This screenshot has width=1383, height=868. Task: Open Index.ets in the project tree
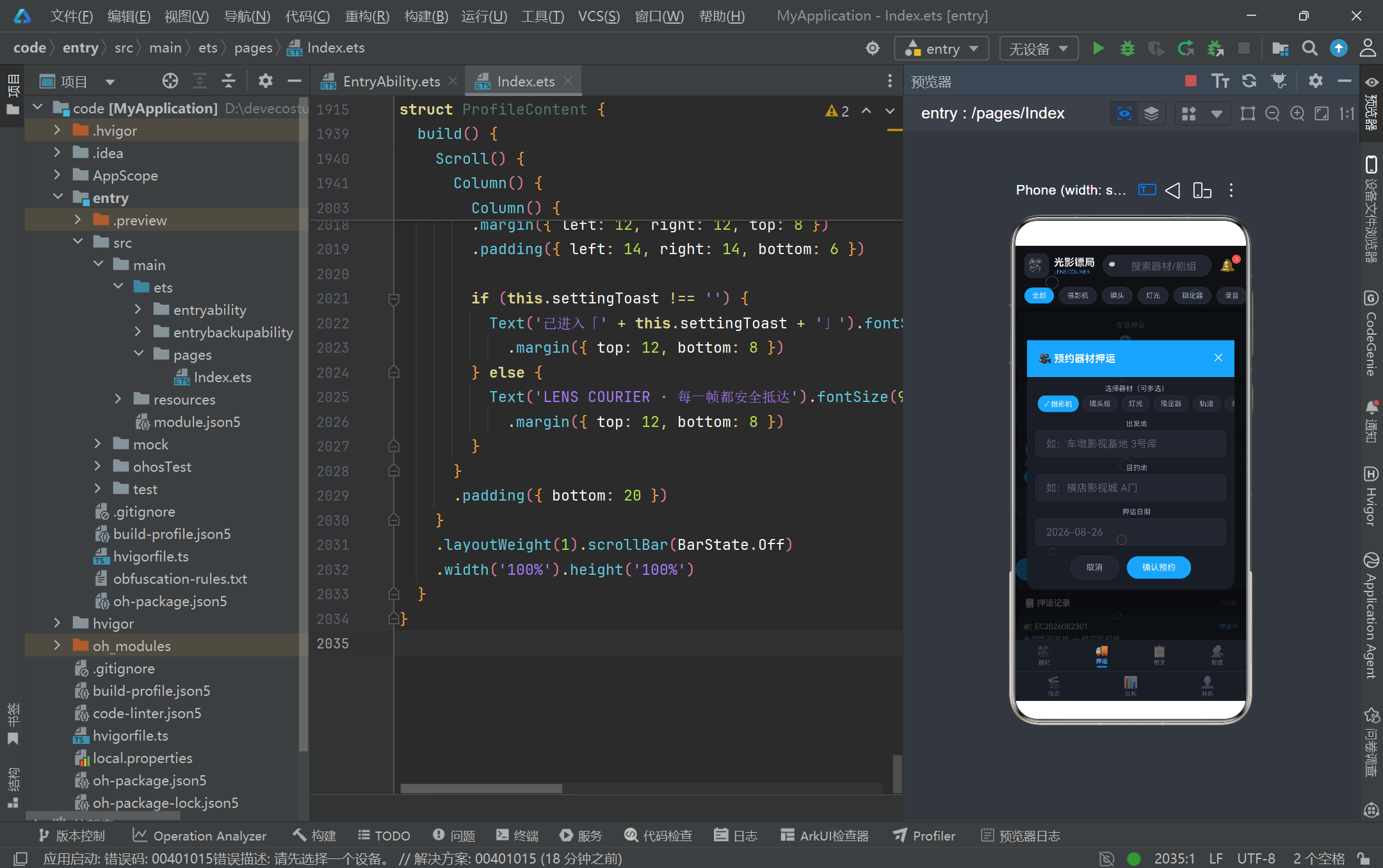click(222, 377)
